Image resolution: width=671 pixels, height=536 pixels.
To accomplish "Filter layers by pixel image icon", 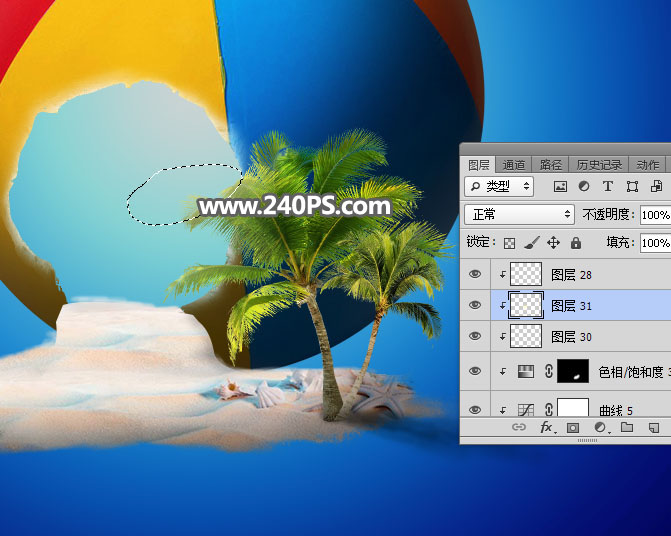I will (x=560, y=186).
